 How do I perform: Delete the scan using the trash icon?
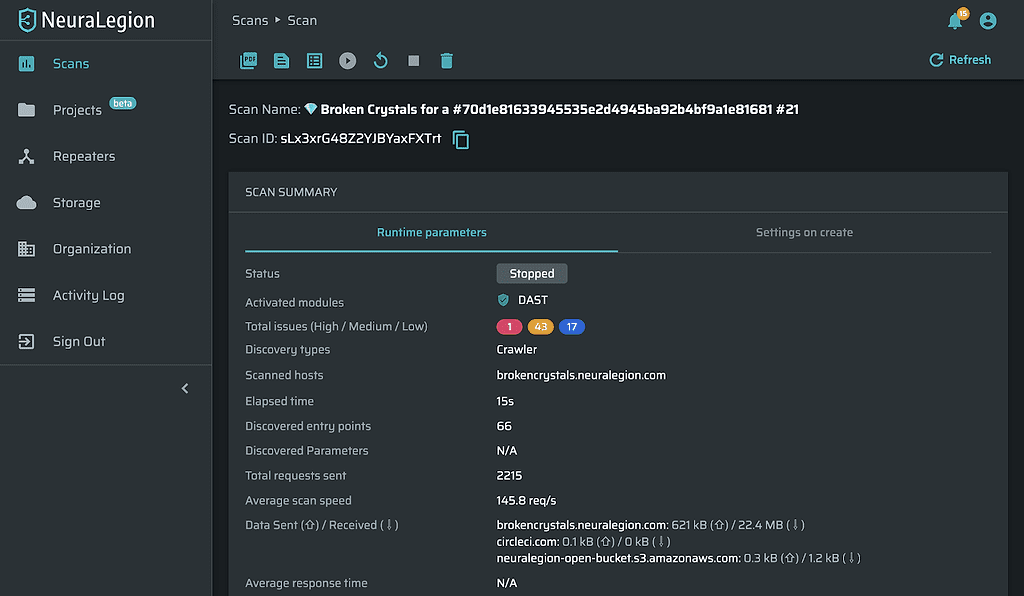(447, 61)
